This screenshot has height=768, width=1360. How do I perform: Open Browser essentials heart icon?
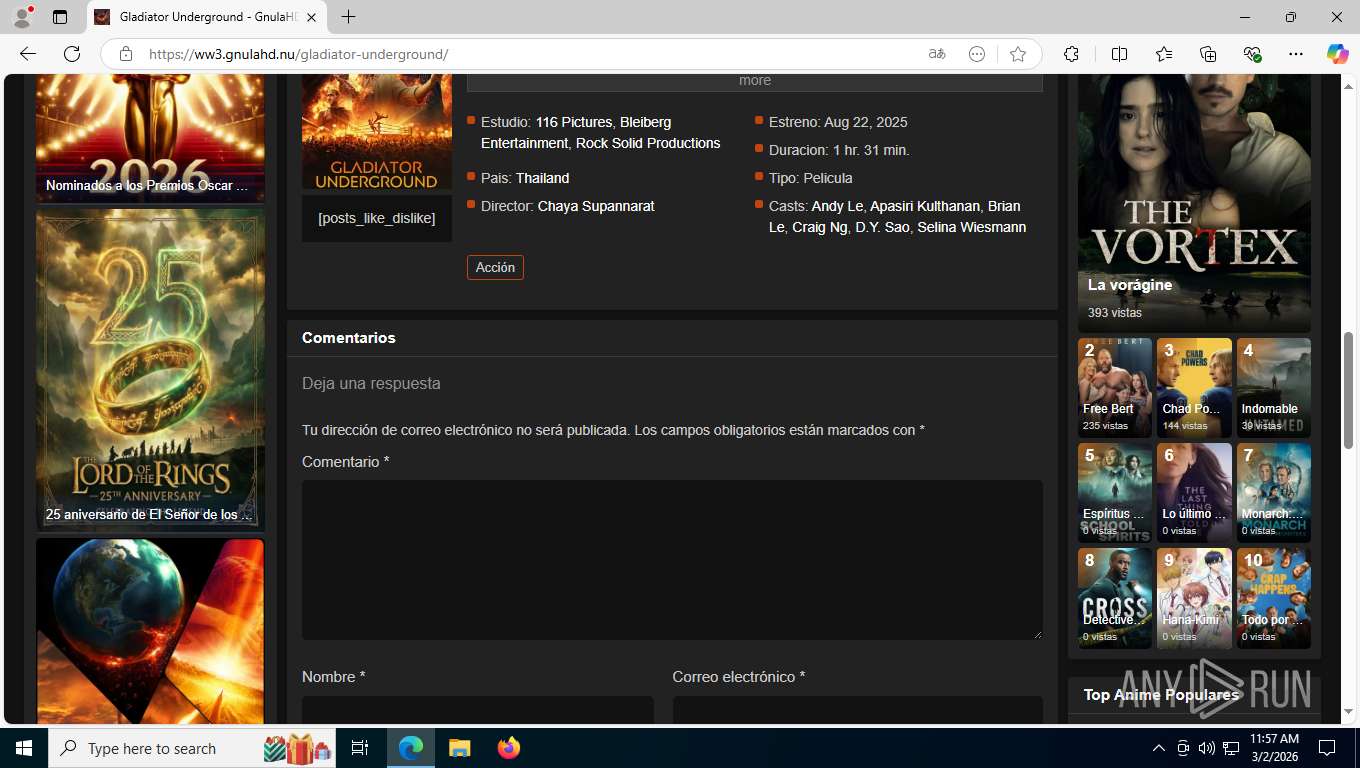[x=1252, y=54]
